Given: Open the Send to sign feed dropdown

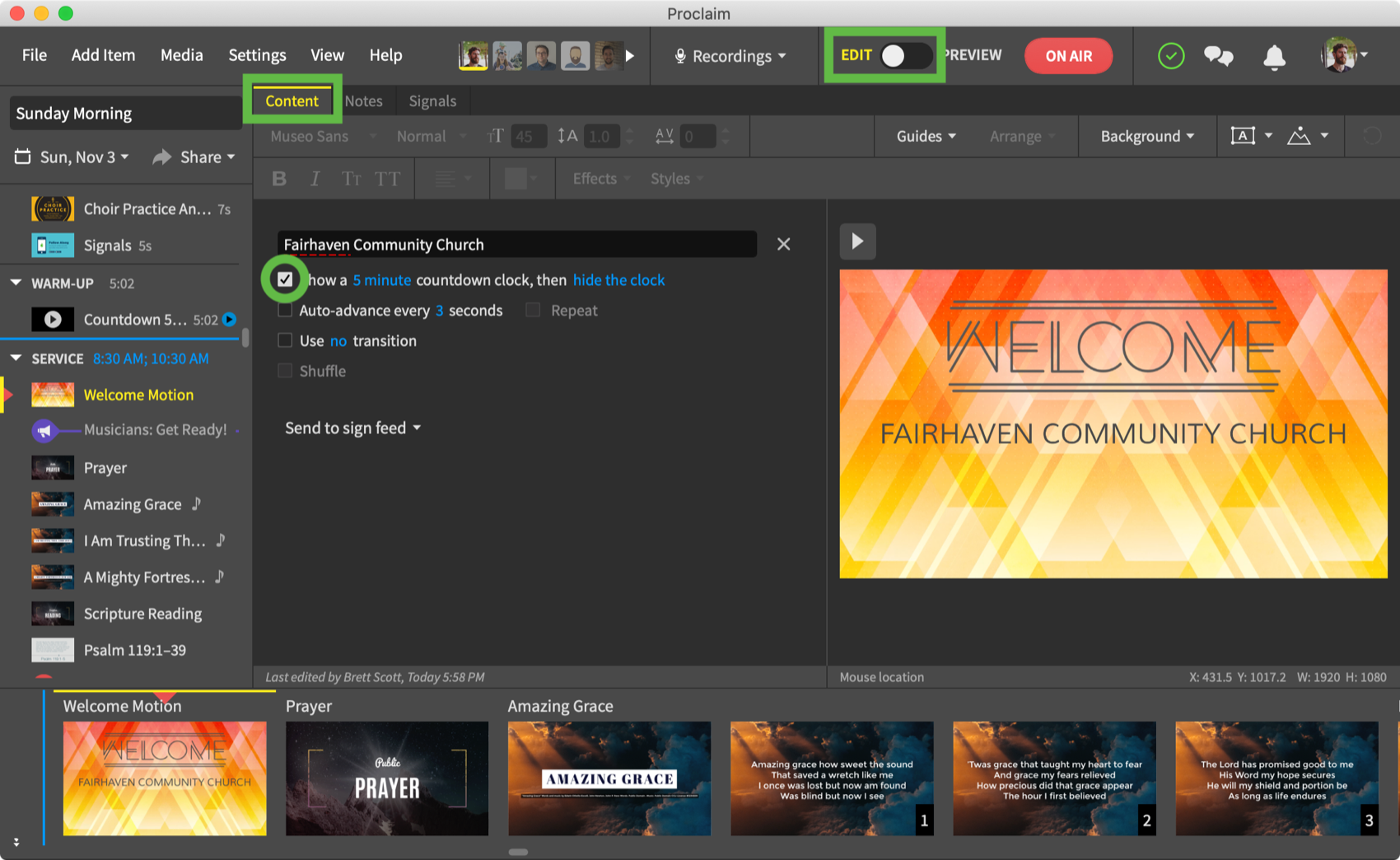Looking at the screenshot, I should [x=353, y=428].
